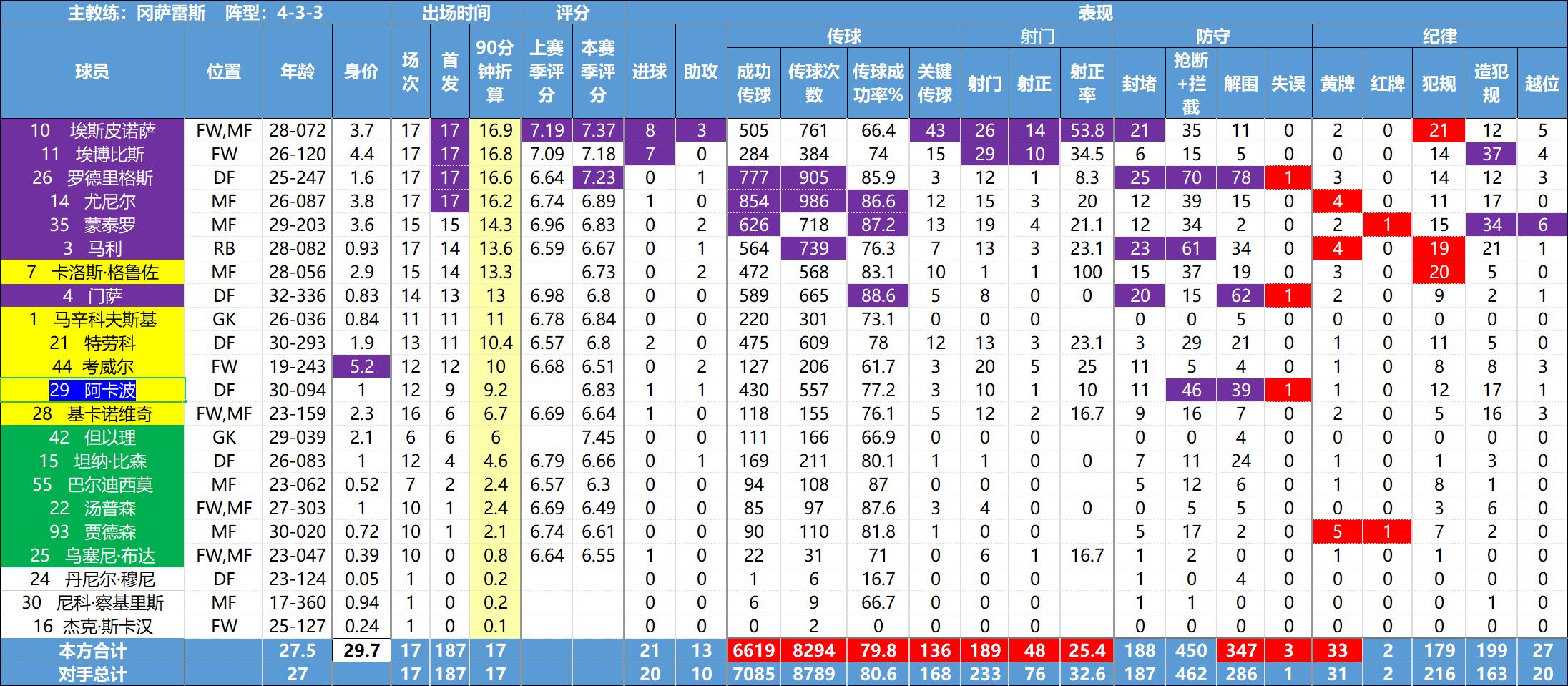Click the 越位 column header
This screenshot has width=1568, height=686.
1542,84
